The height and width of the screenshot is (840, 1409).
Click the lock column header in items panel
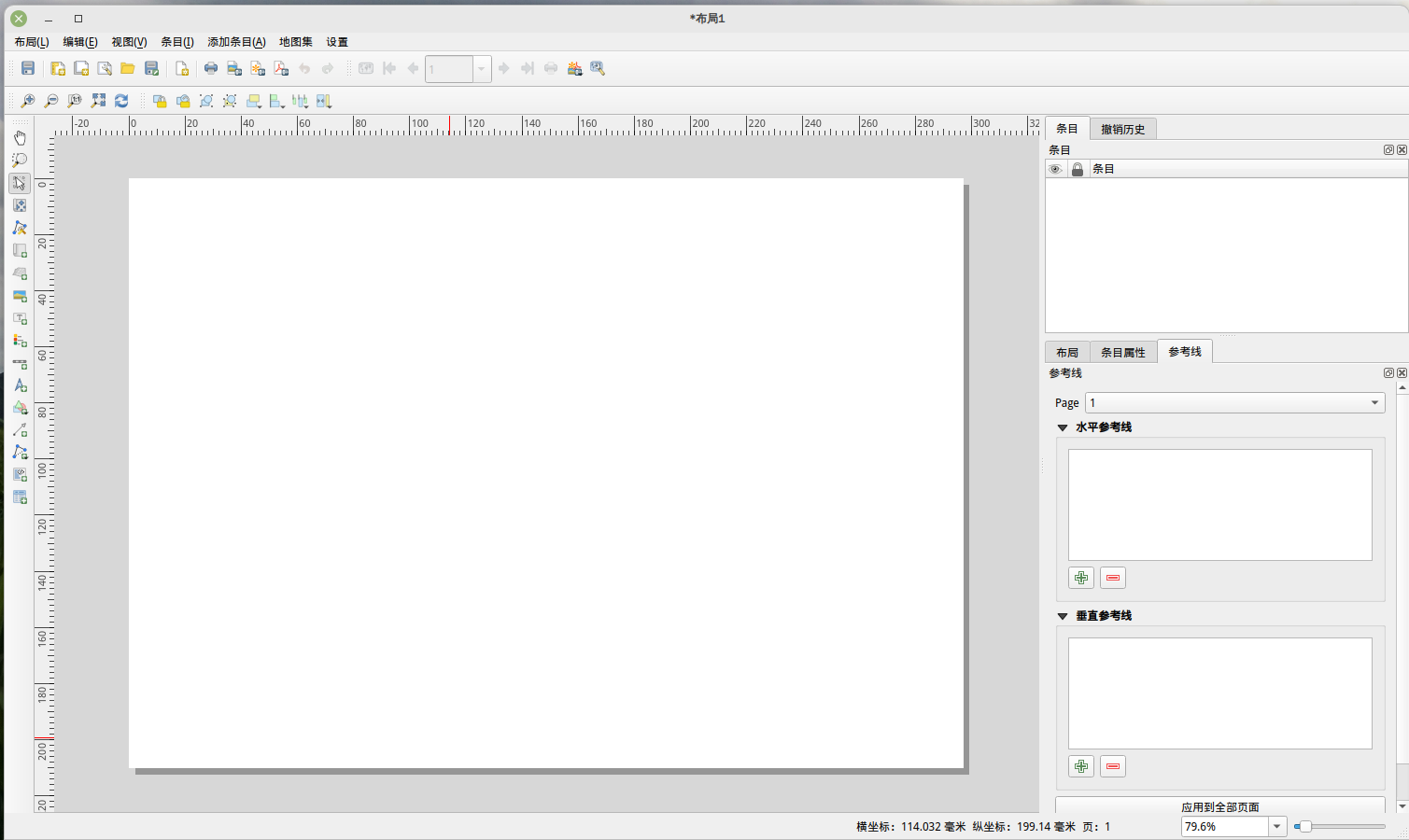click(x=1078, y=169)
